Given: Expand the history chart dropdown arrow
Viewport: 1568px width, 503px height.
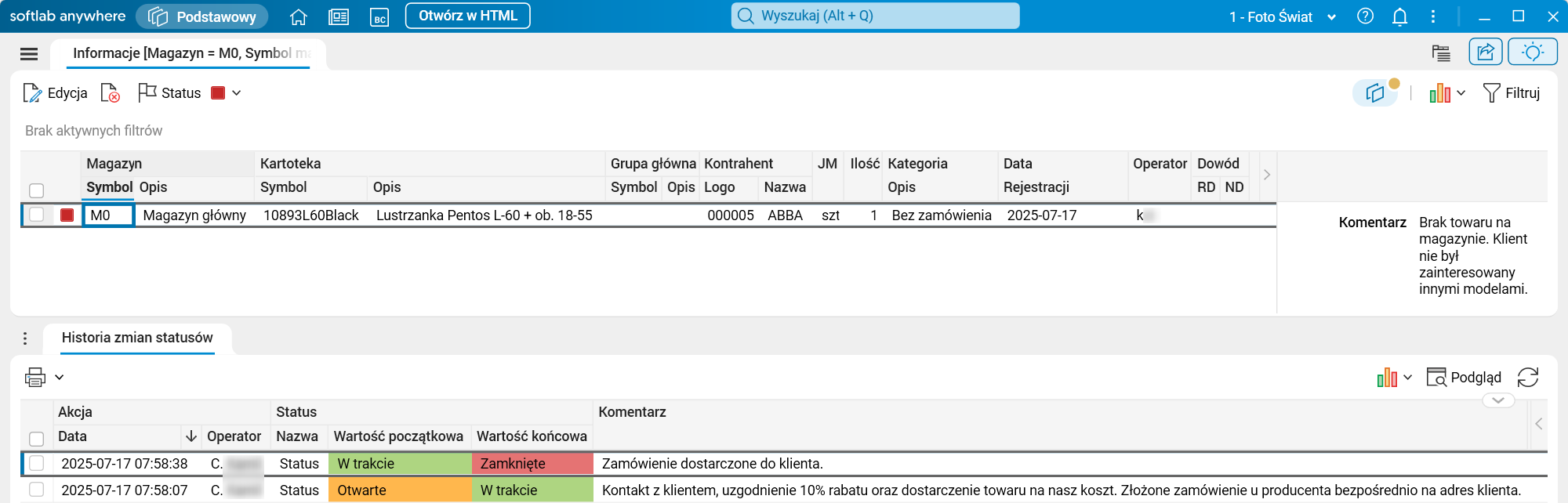Looking at the screenshot, I should [x=1408, y=378].
